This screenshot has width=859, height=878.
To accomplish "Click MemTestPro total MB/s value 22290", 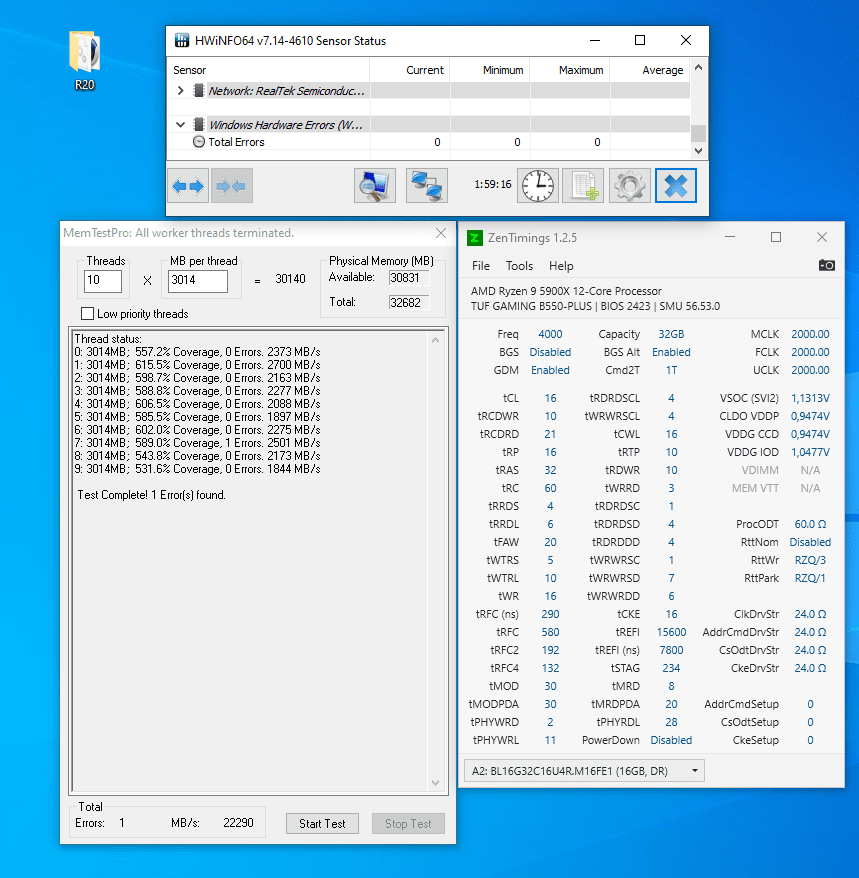I will pos(238,823).
